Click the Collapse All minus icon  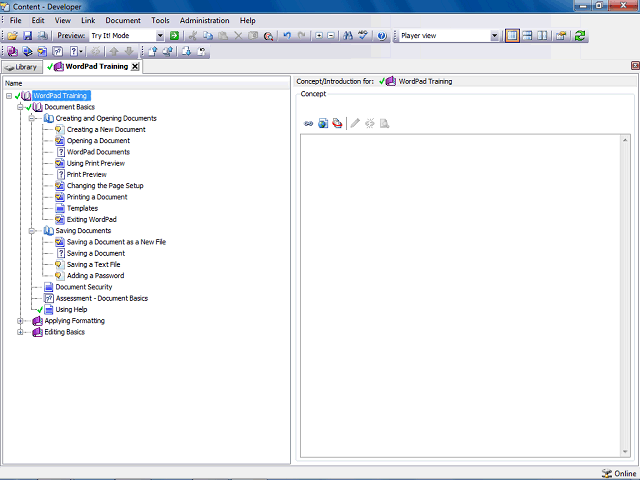click(331, 36)
